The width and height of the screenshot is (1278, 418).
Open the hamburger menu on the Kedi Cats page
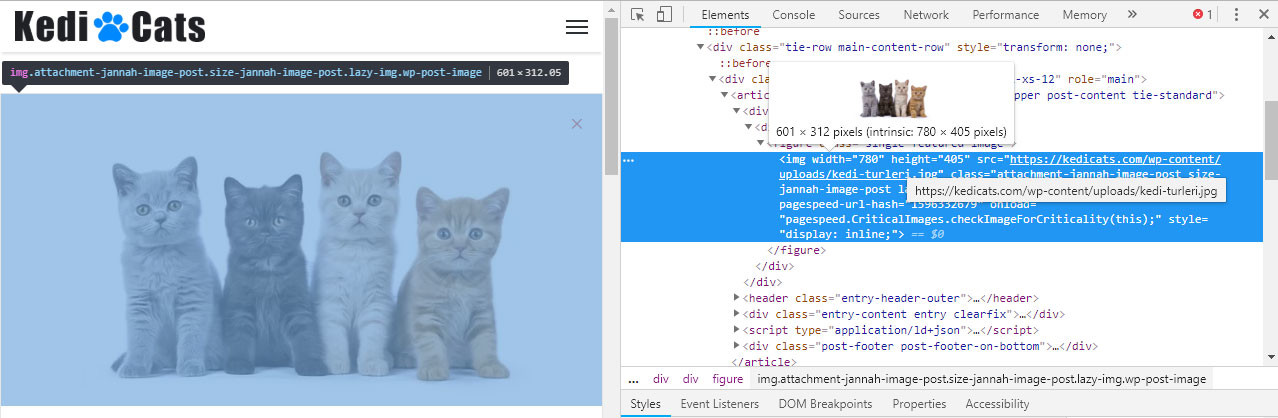[x=577, y=27]
